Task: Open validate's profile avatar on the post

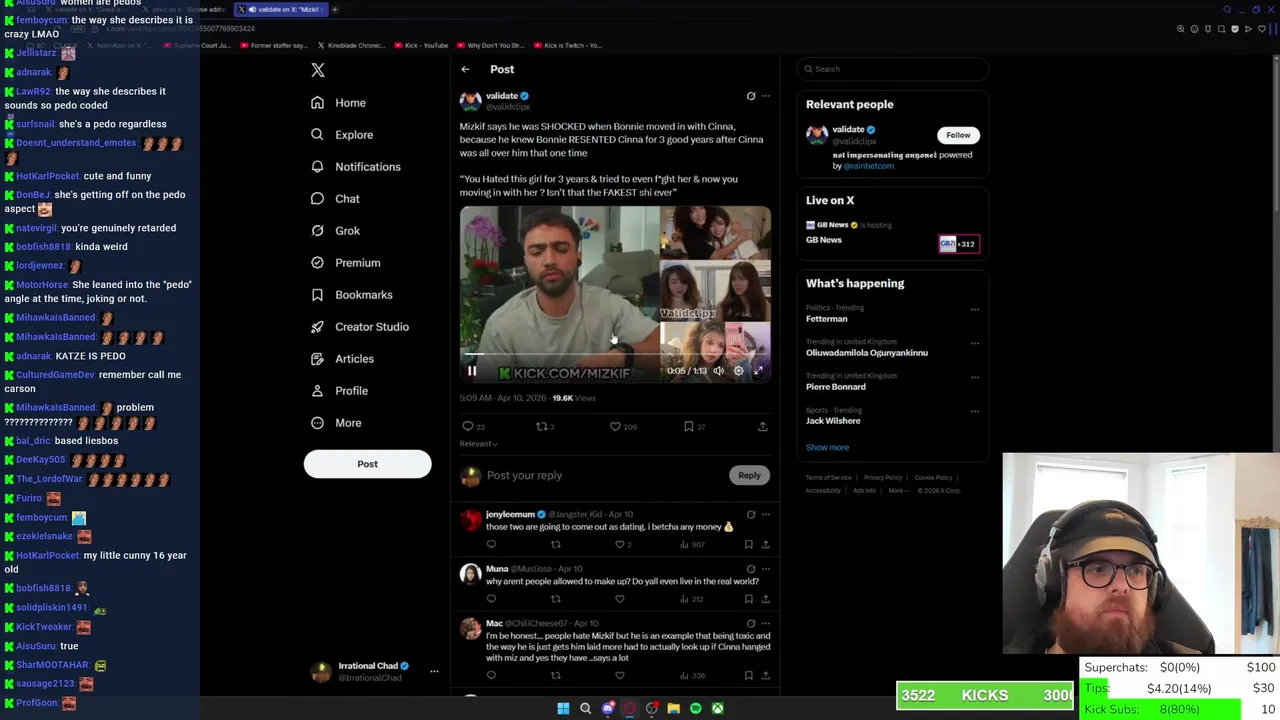Action: click(470, 100)
